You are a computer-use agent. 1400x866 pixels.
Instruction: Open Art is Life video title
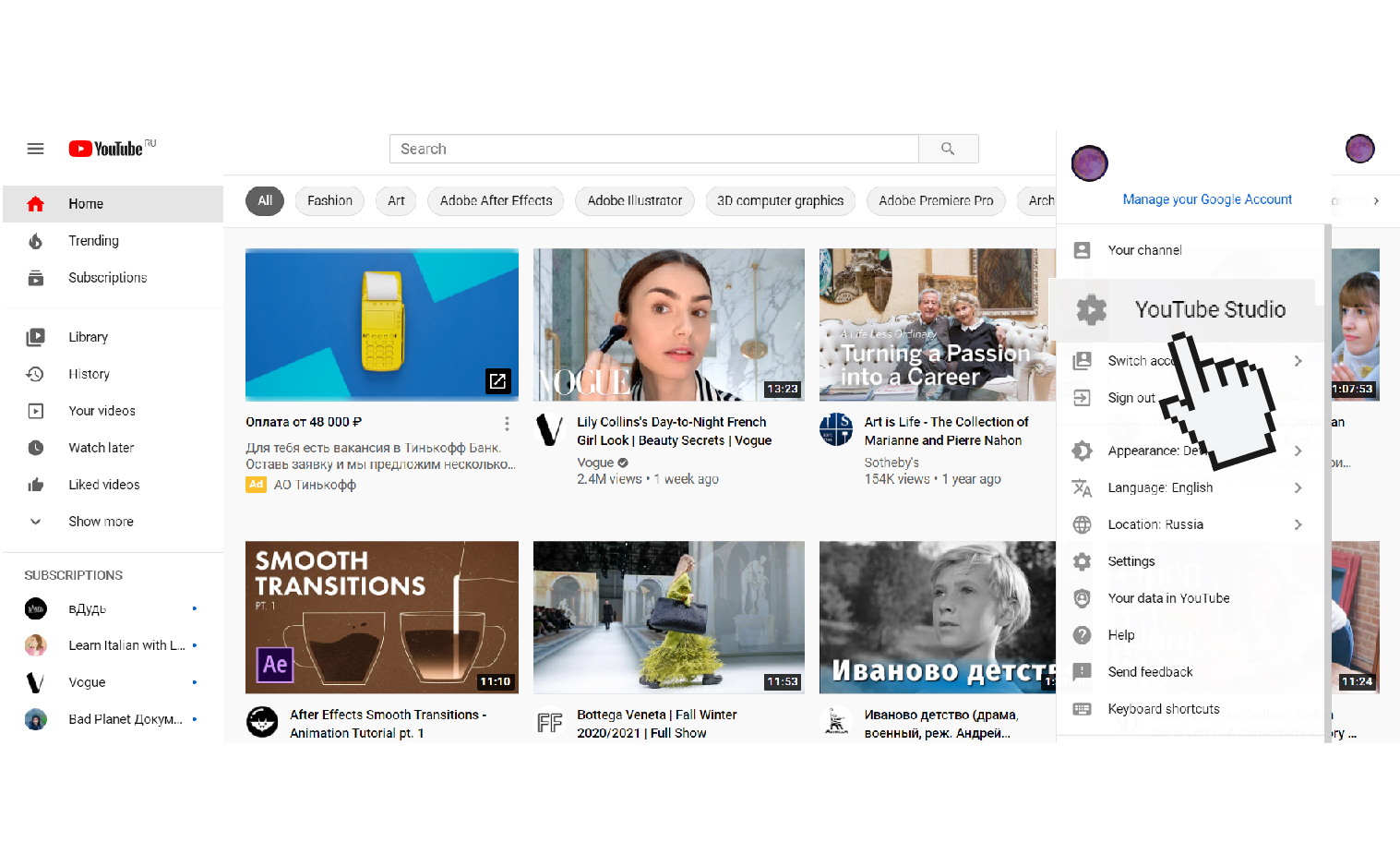tap(947, 431)
